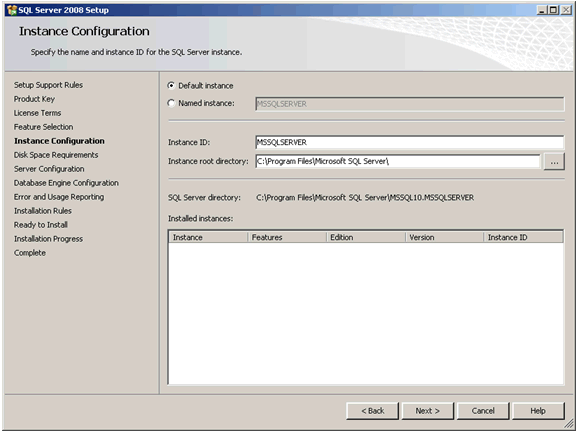Sort by the Version column header
Viewport: 578px width, 433px height.
coord(444,237)
